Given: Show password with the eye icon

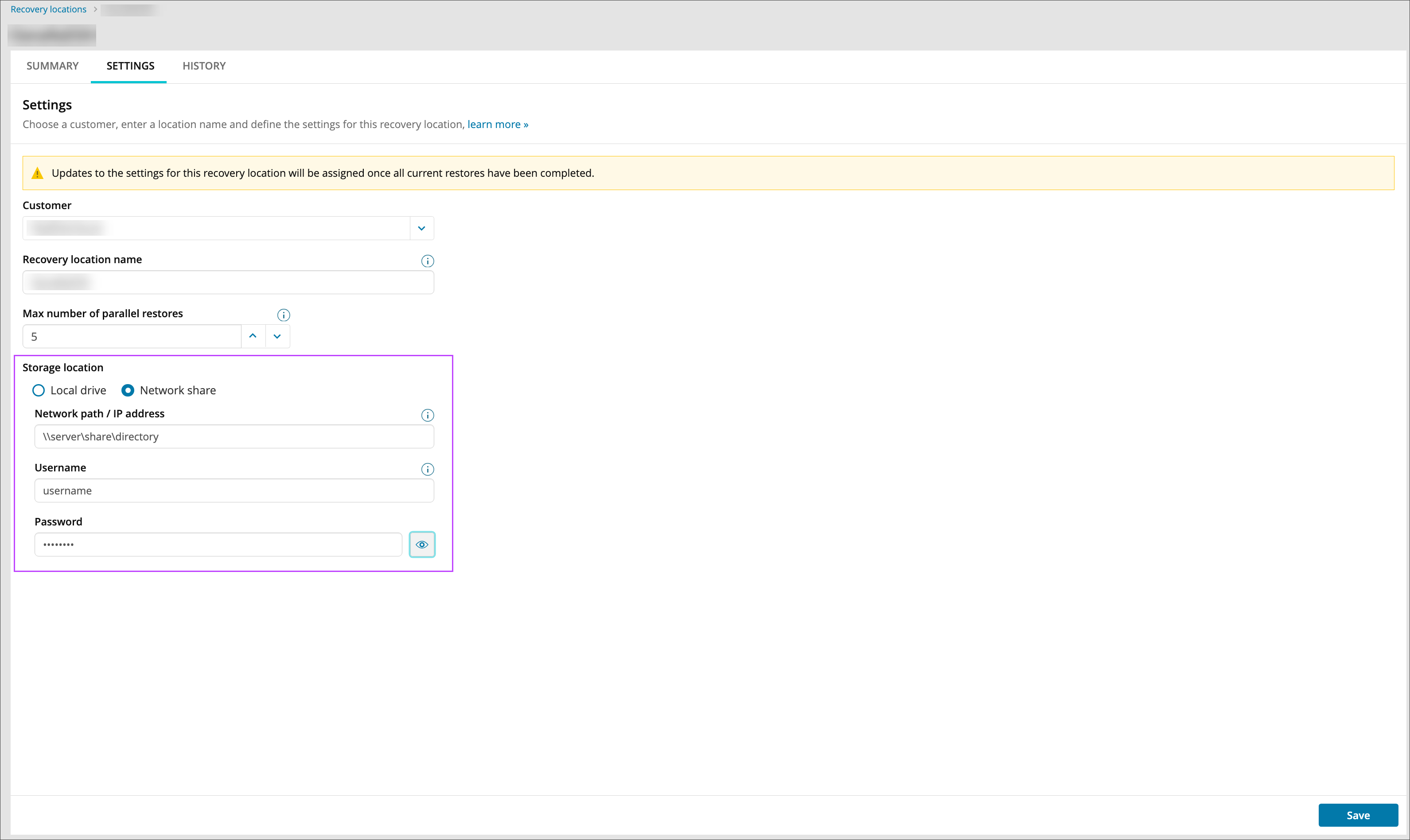Looking at the screenshot, I should click(x=422, y=544).
